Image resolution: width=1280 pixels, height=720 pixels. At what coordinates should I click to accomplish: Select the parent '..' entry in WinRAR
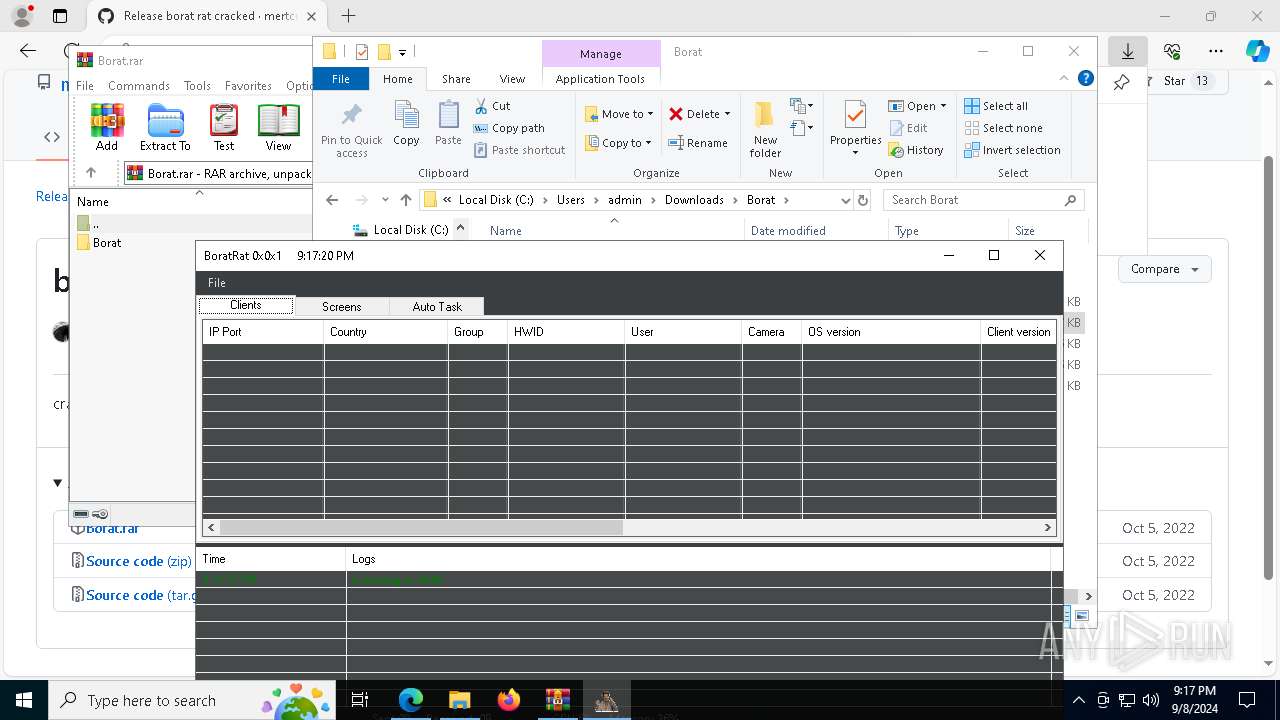click(x=88, y=223)
